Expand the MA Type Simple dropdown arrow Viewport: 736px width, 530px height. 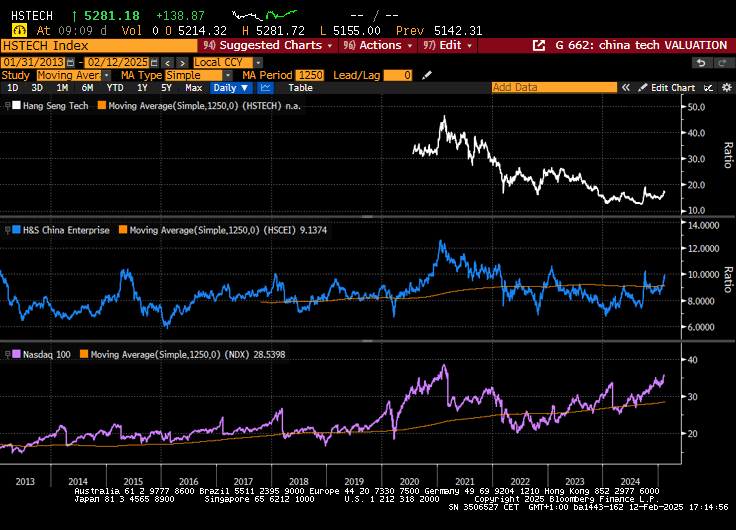click(228, 75)
